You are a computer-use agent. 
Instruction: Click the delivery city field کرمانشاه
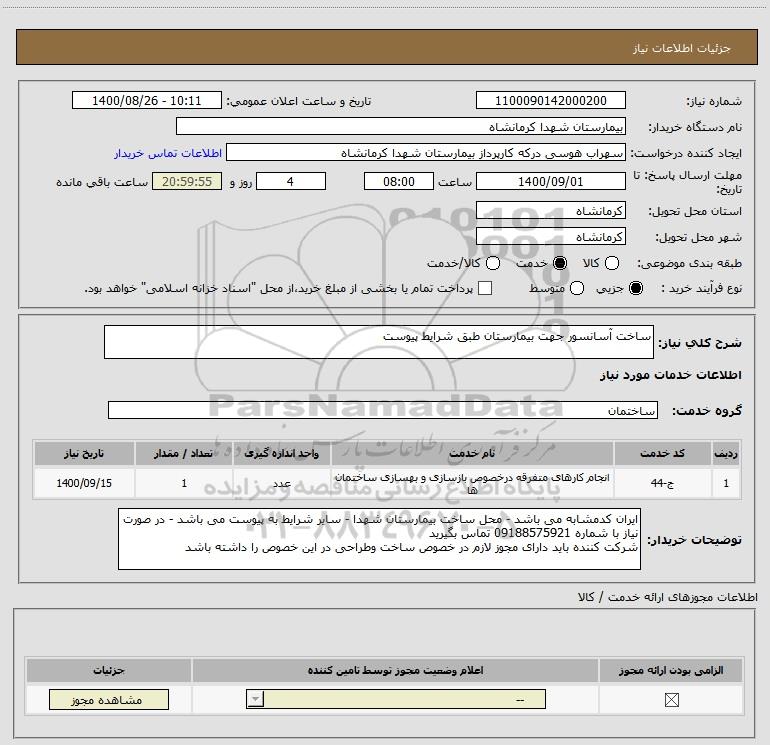pos(550,236)
